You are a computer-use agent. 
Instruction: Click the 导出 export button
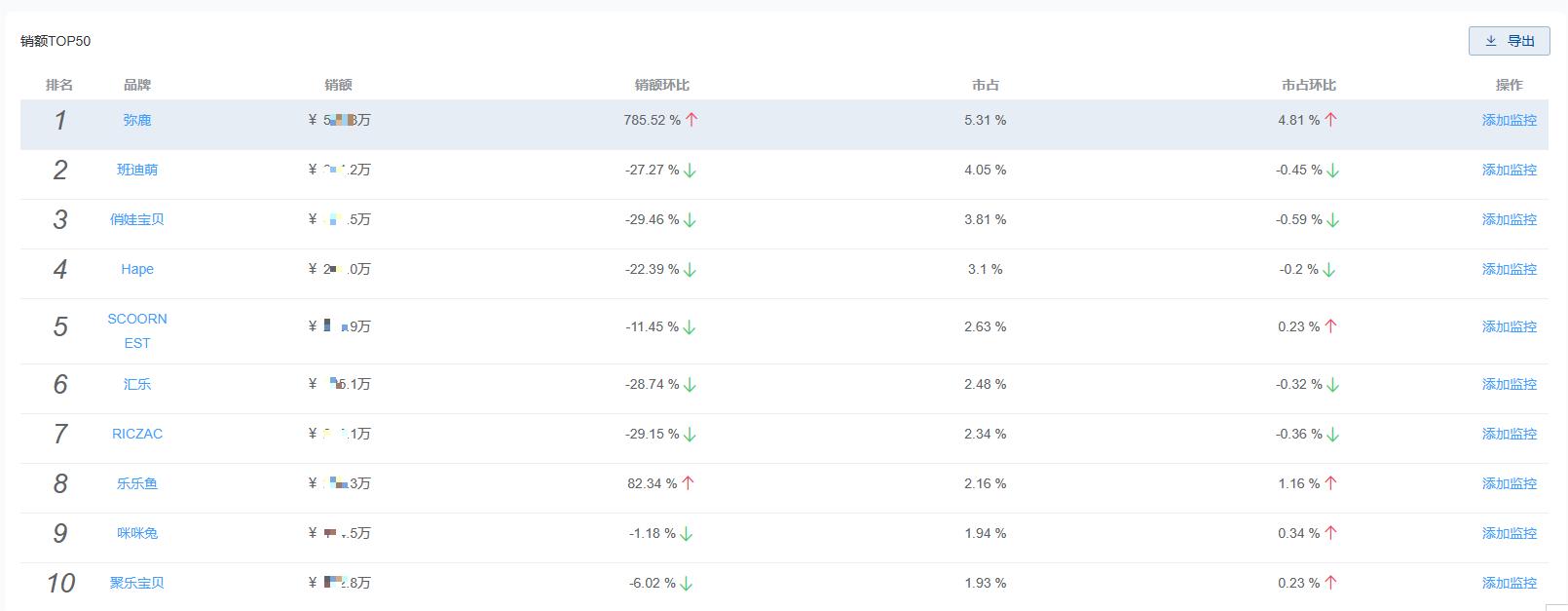pos(1509,41)
